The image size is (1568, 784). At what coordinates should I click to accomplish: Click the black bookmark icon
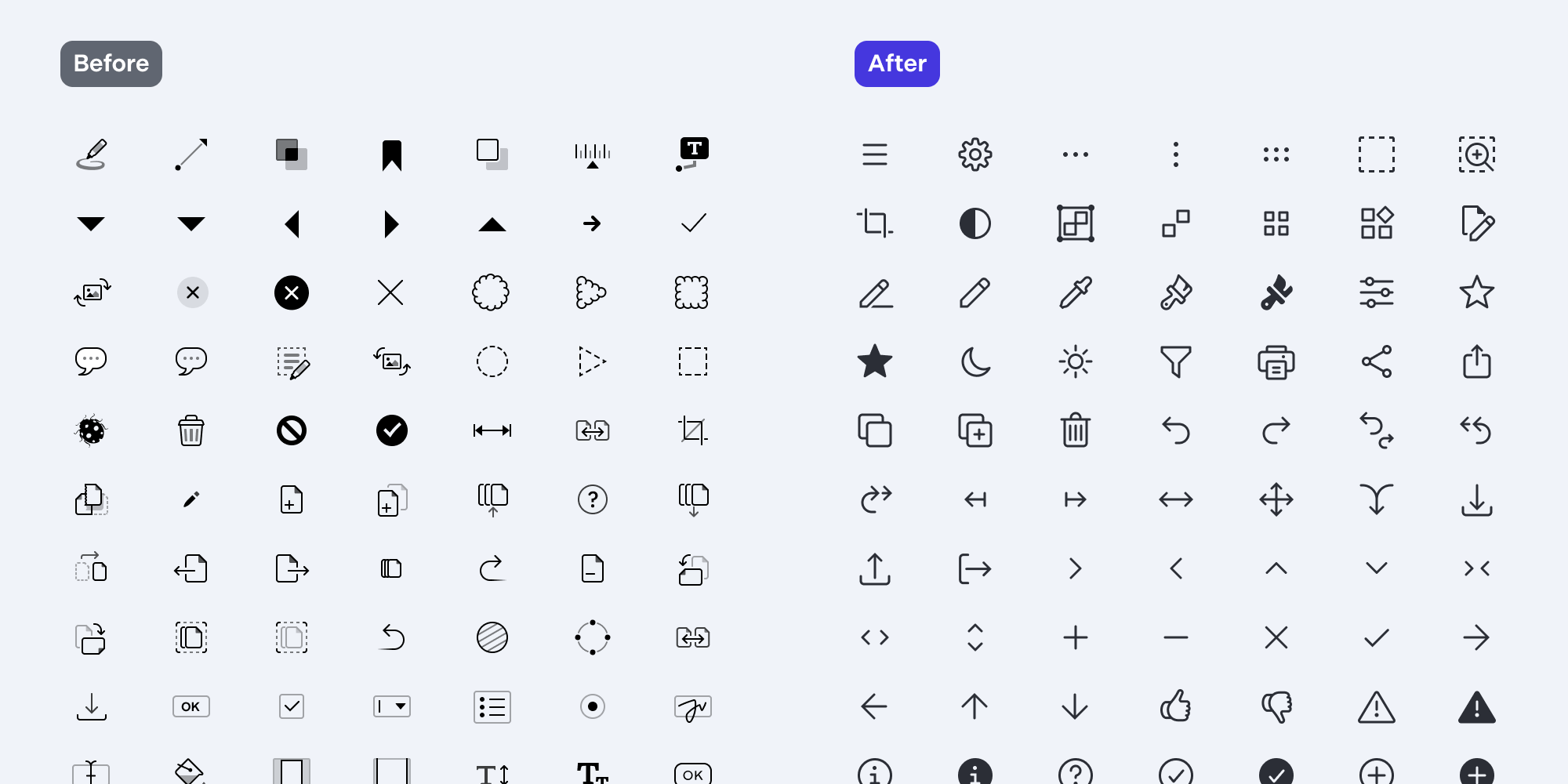pyautogui.click(x=392, y=154)
